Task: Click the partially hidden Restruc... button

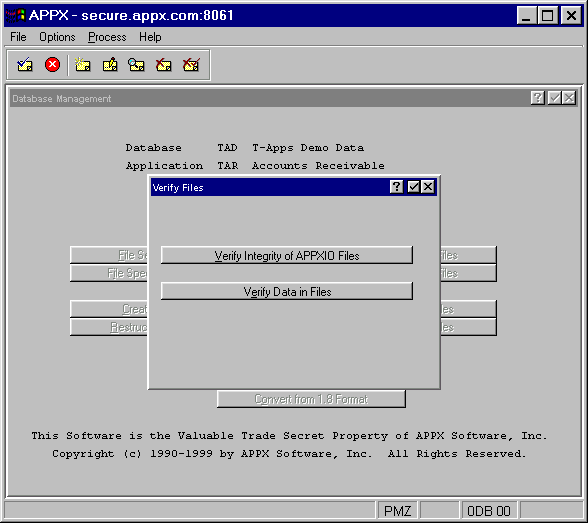Action: (x=109, y=327)
